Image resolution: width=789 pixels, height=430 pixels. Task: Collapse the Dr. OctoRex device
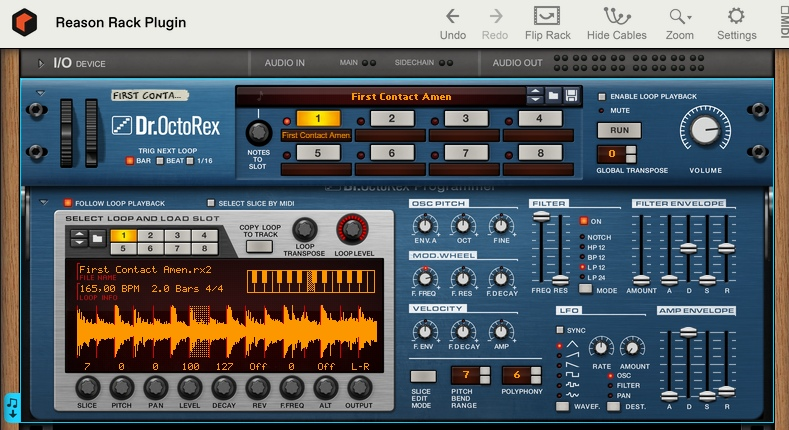[40, 93]
